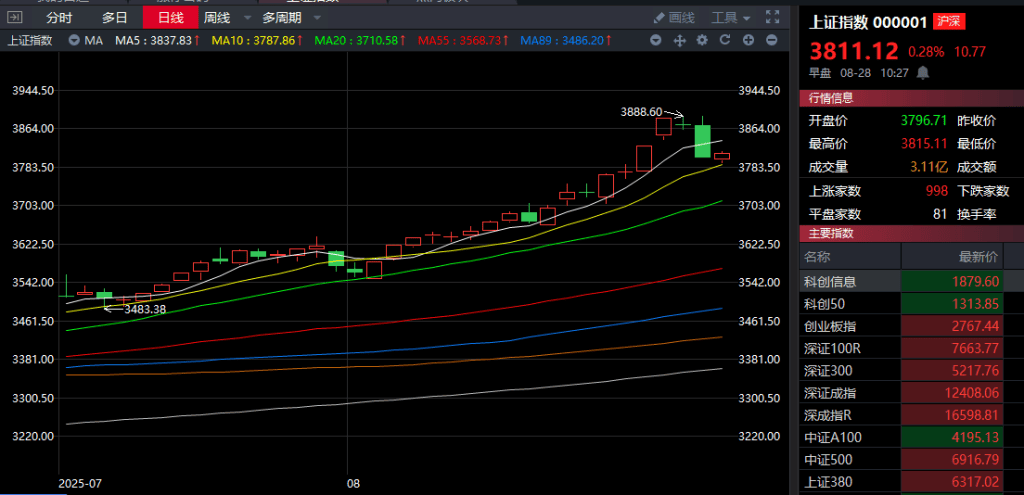Screen dimensions: 1024x495
Task: Click the 最高价 value 3815.11
Action: (x=924, y=144)
